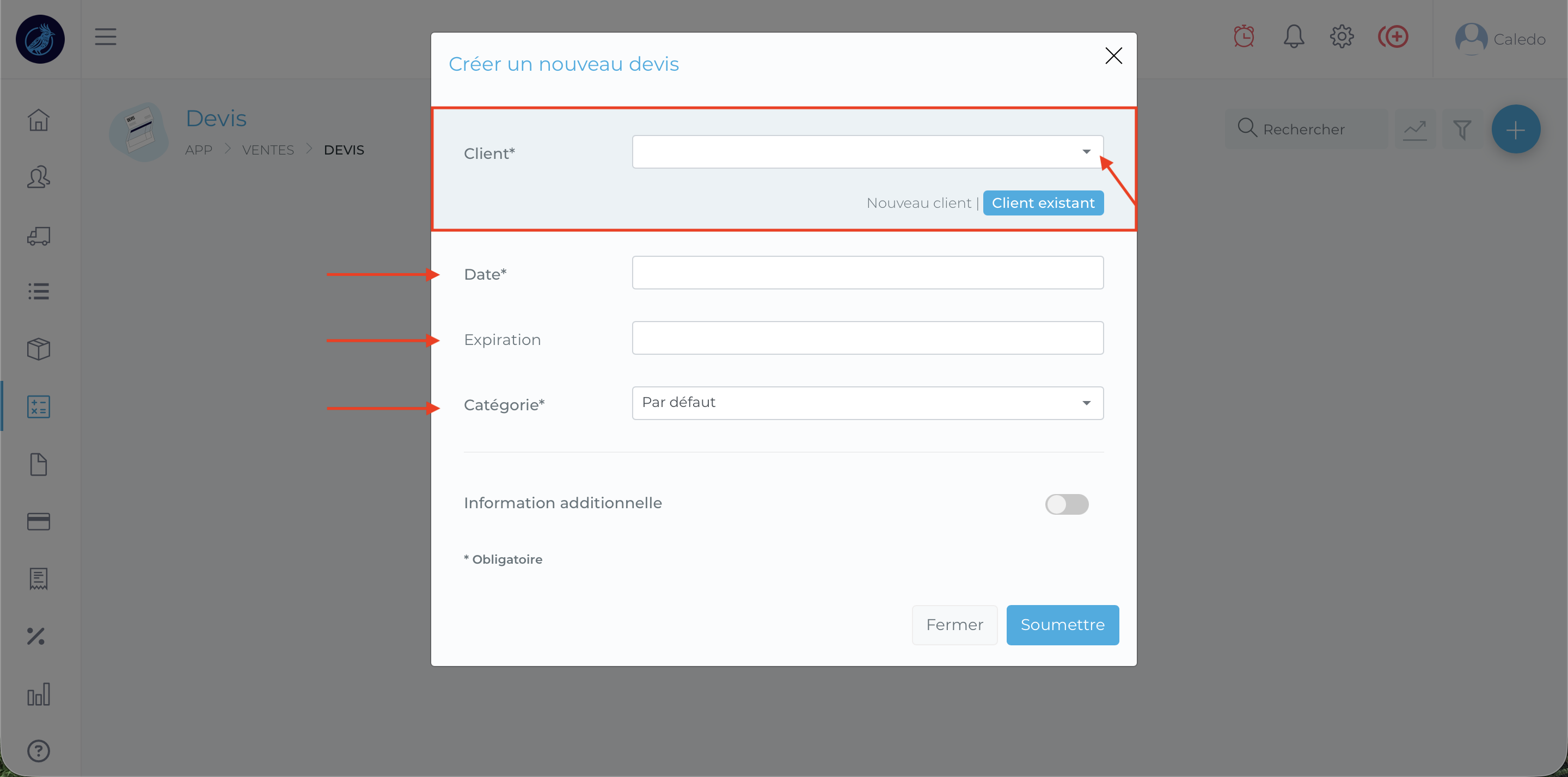Open the hamburger menu
Image resolution: width=1568 pixels, height=777 pixels.
(105, 37)
